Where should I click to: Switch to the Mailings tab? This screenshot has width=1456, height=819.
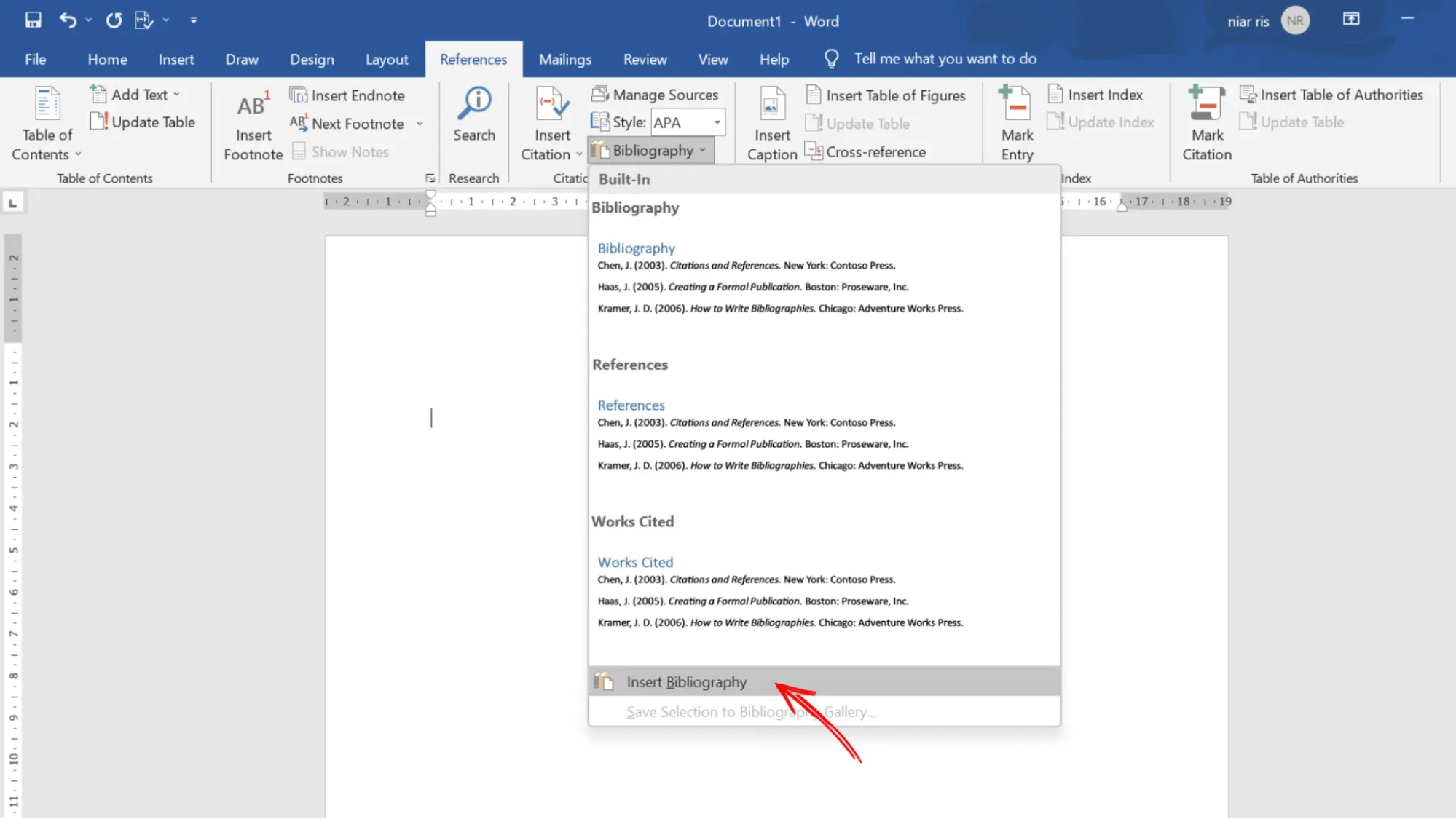(564, 59)
